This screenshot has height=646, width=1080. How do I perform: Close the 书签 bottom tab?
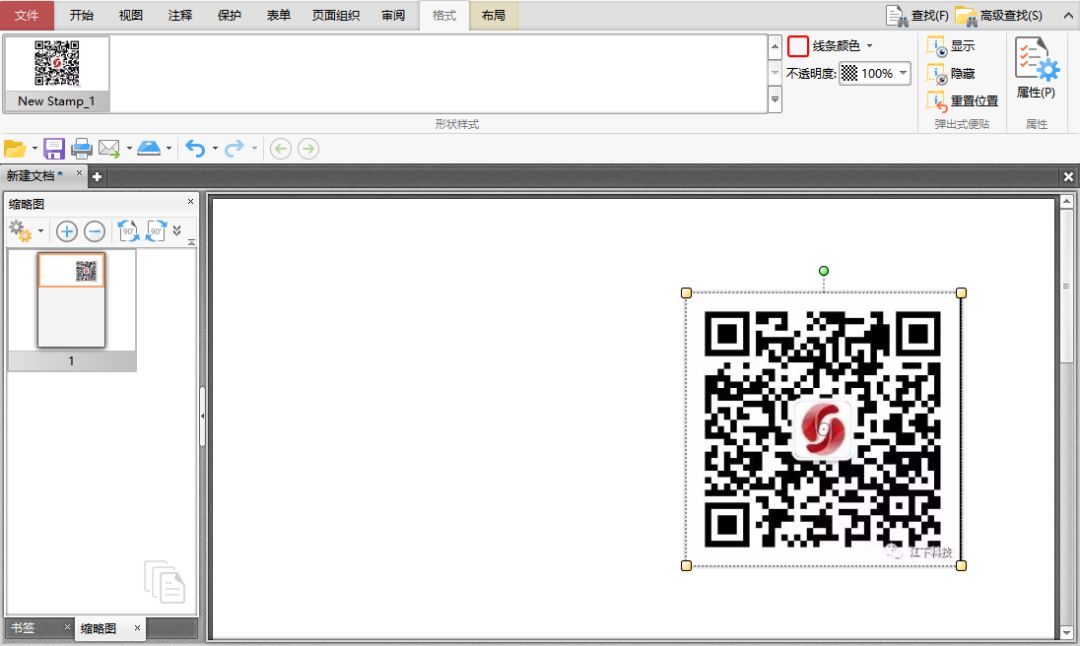[x=67, y=627]
